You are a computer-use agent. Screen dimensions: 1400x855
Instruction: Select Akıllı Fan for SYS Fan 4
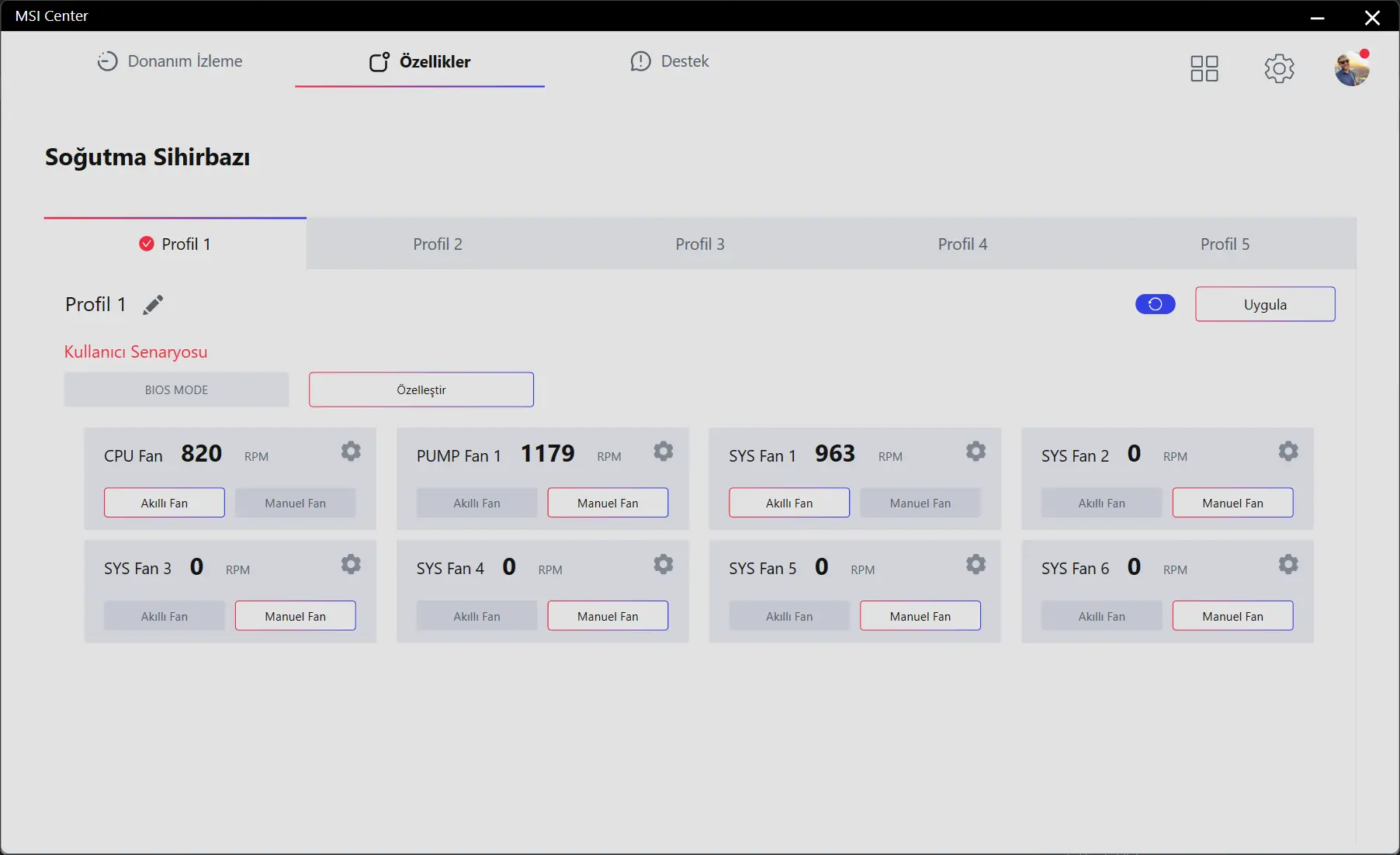pyautogui.click(x=476, y=616)
